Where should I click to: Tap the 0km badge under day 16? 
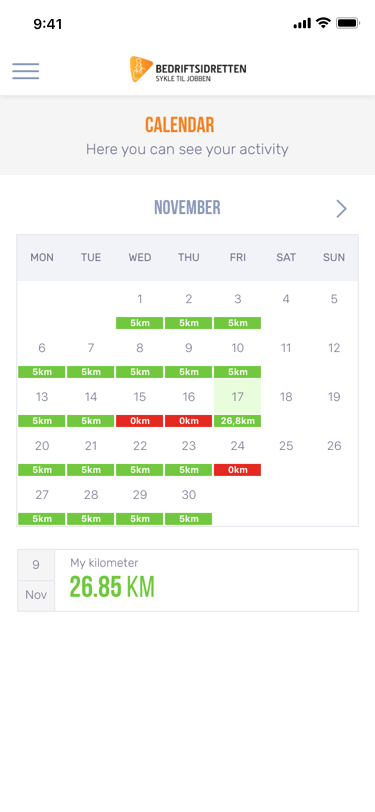tap(189, 421)
